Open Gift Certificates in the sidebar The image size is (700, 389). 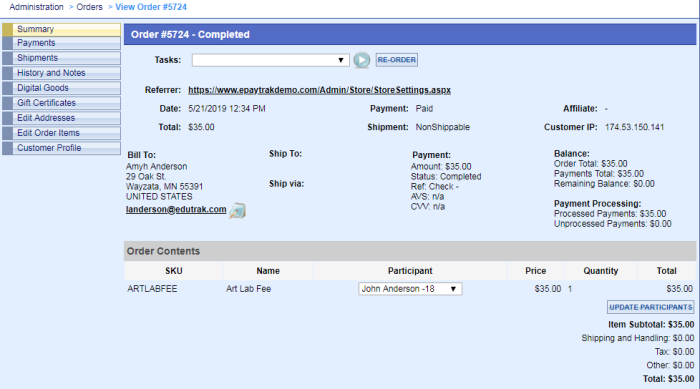[61, 103]
